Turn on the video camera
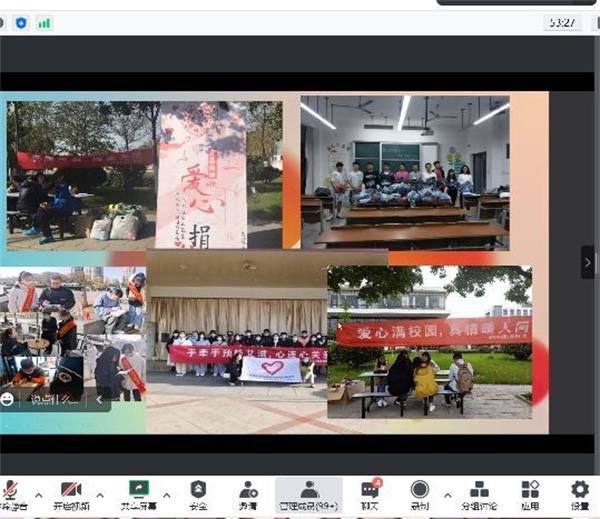Image resolution: width=600 pixels, height=519 pixels. click(x=71, y=491)
